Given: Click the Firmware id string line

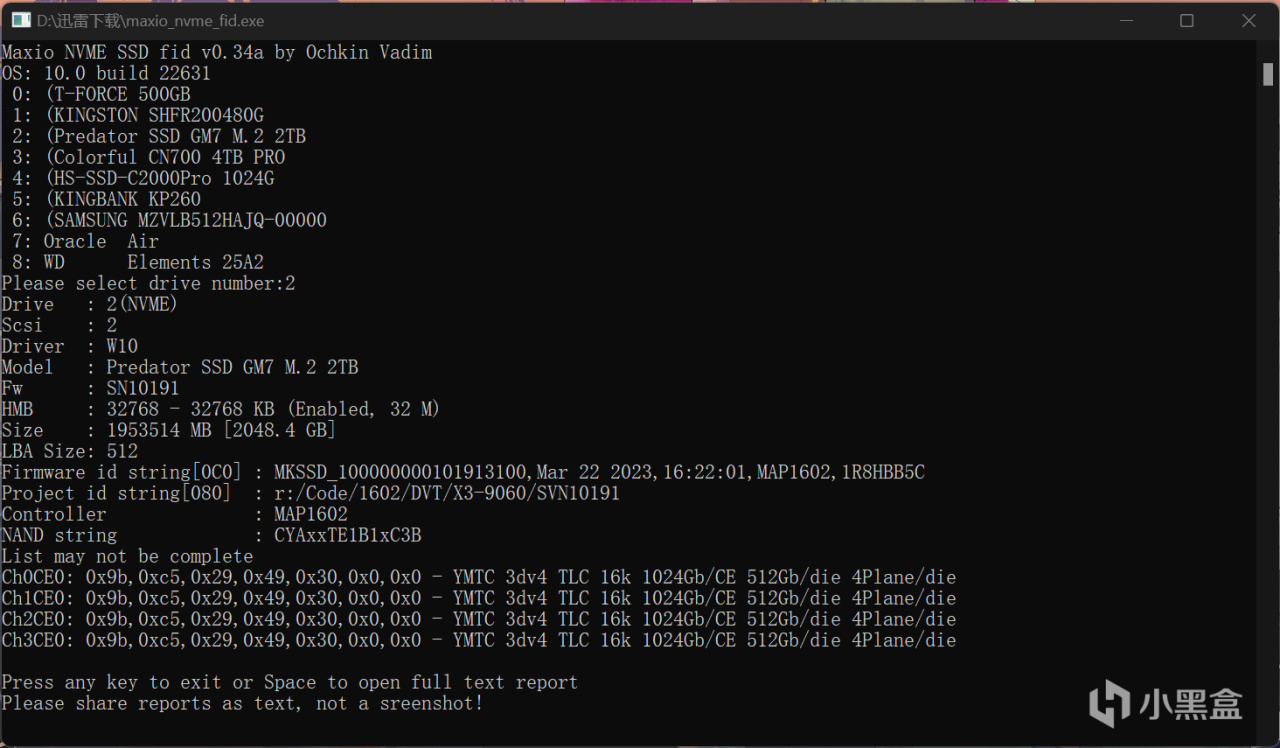Looking at the screenshot, I should click(462, 472).
